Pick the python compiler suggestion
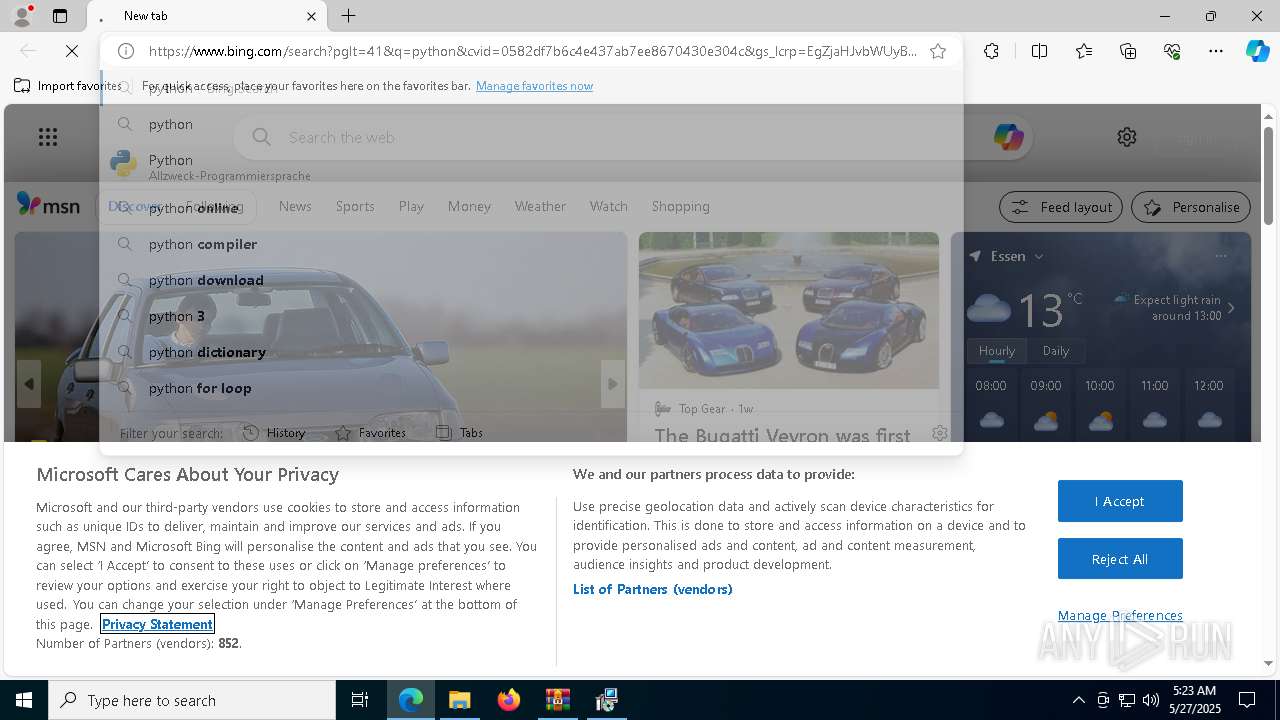Viewport: 1280px width, 720px height. point(531,244)
